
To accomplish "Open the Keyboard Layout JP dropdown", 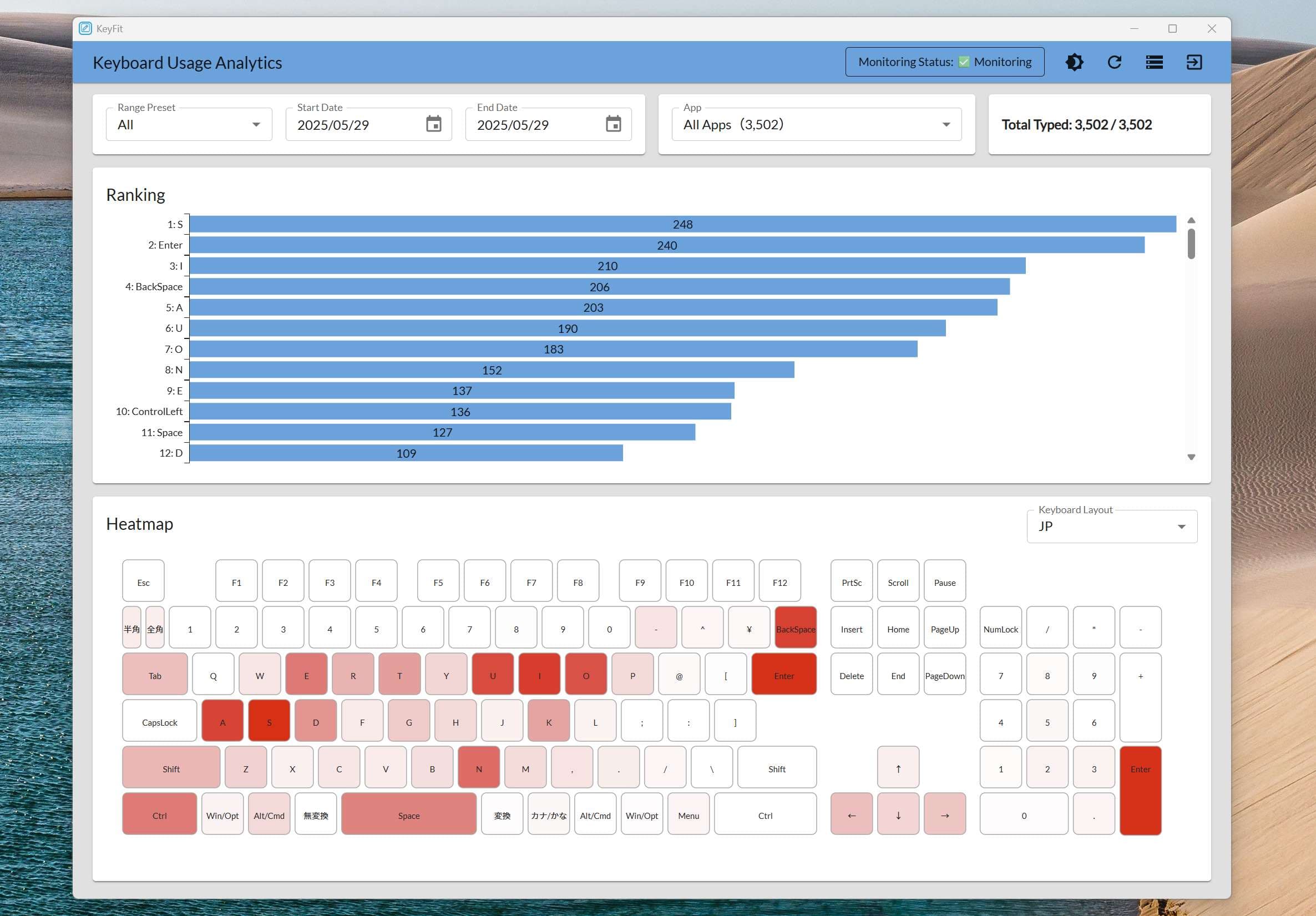I will [x=1111, y=526].
